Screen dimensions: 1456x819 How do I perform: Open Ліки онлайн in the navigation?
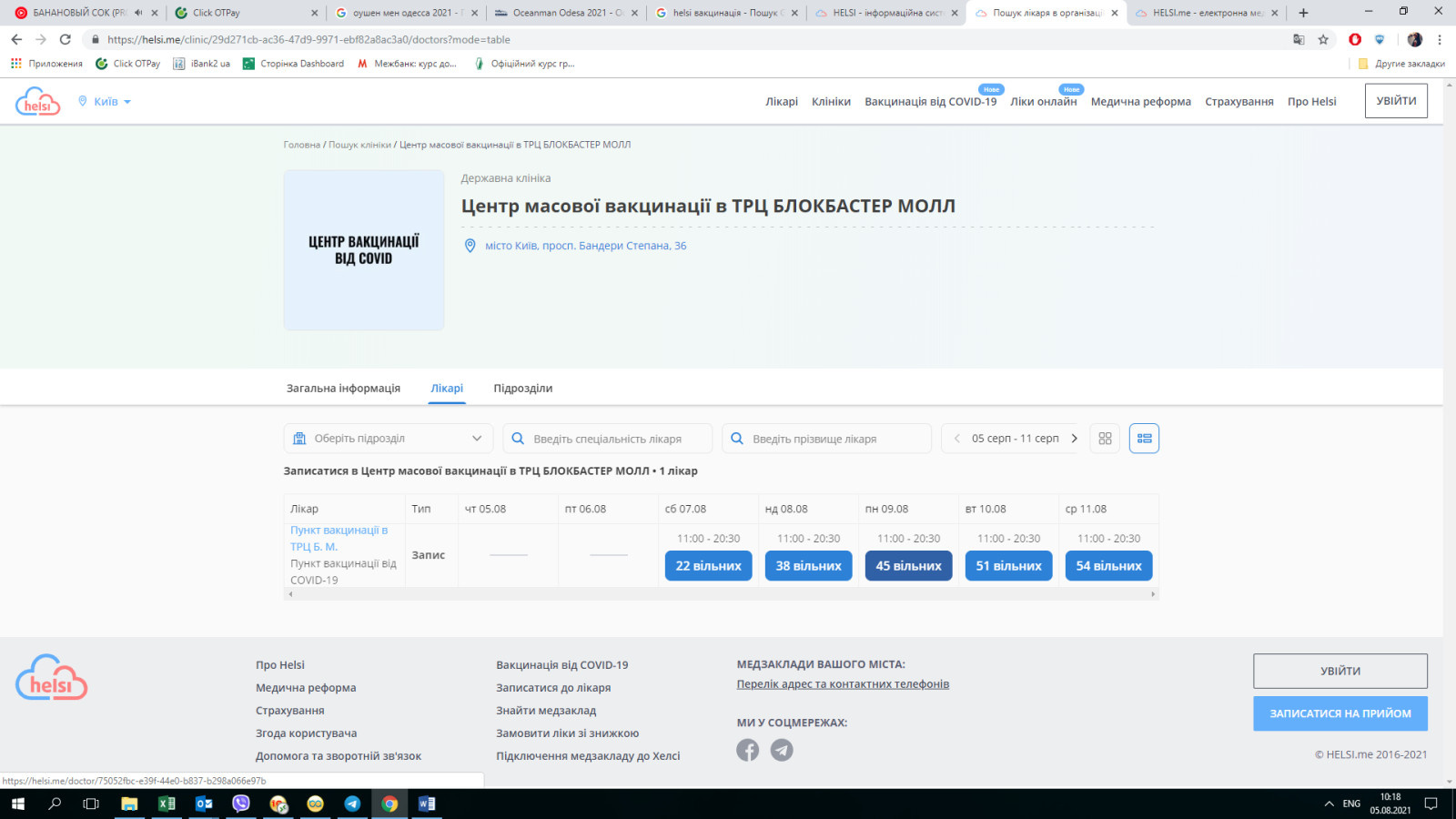[1043, 101]
